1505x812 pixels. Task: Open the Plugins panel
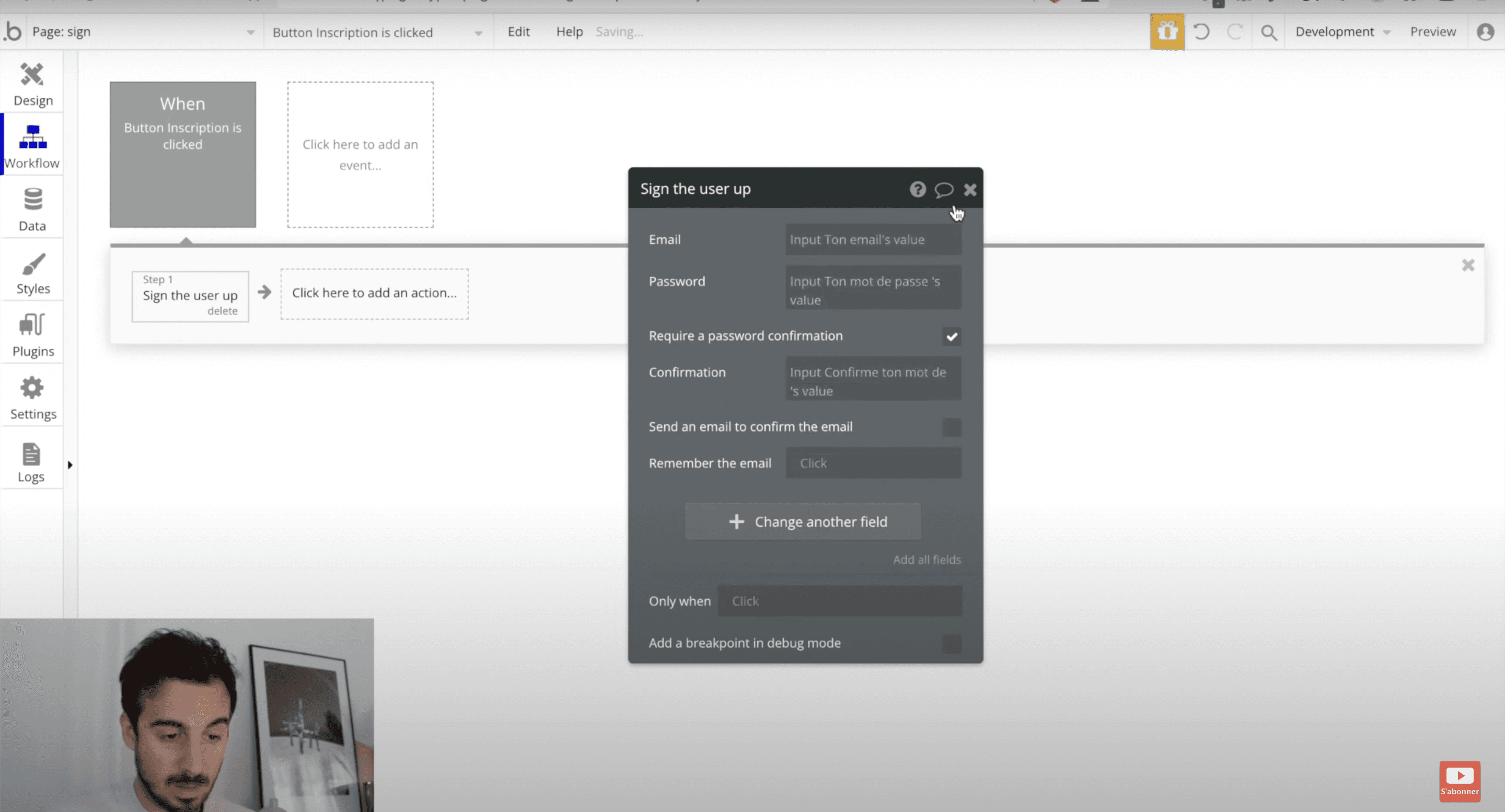[32, 333]
